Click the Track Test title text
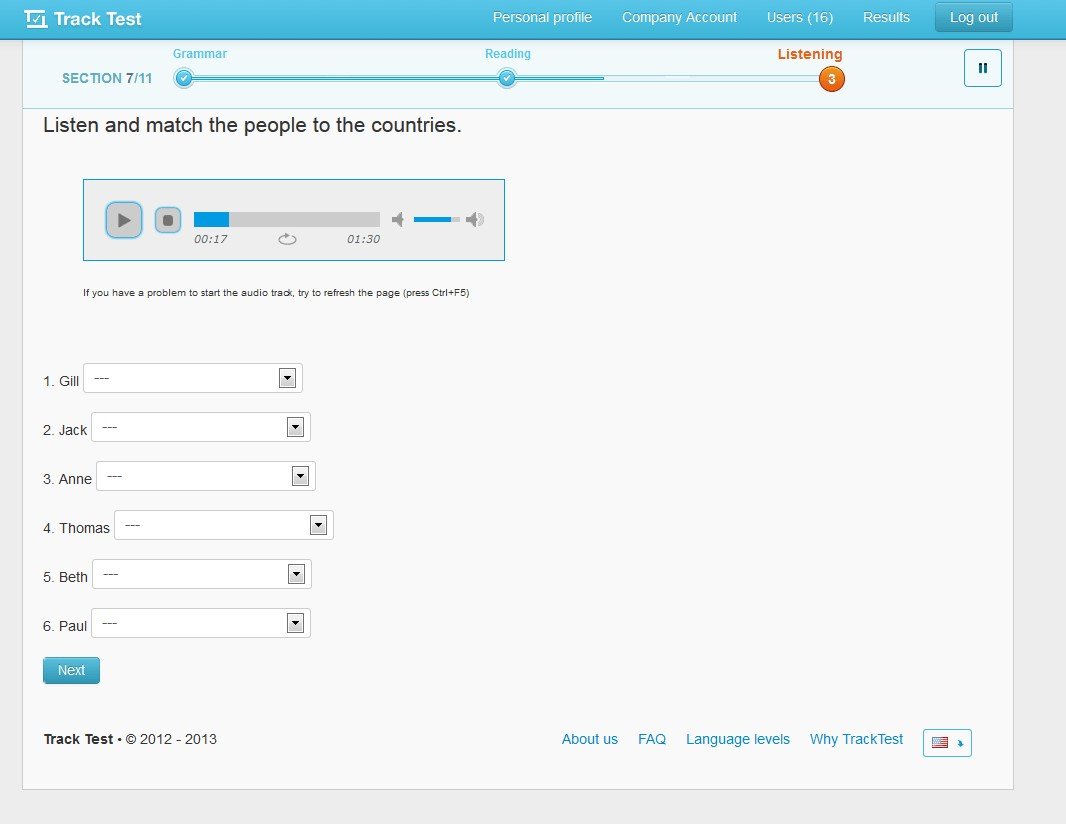This screenshot has height=824, width=1066. pyautogui.click(x=98, y=19)
